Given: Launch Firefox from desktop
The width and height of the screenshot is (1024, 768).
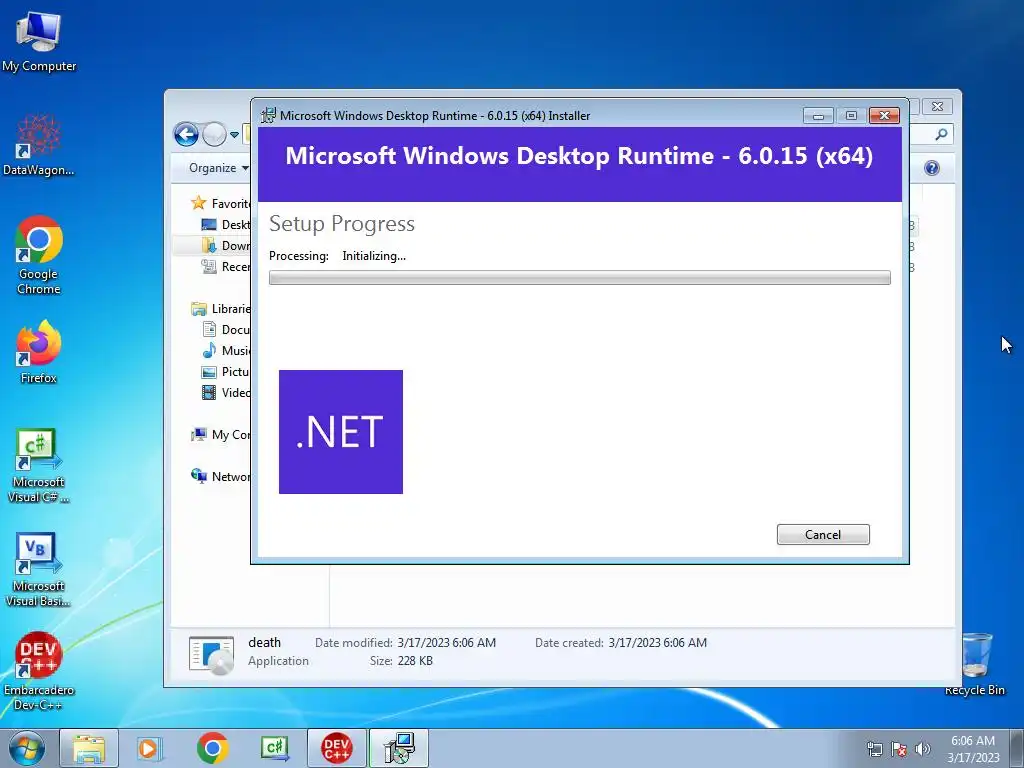Looking at the screenshot, I should point(39,352).
